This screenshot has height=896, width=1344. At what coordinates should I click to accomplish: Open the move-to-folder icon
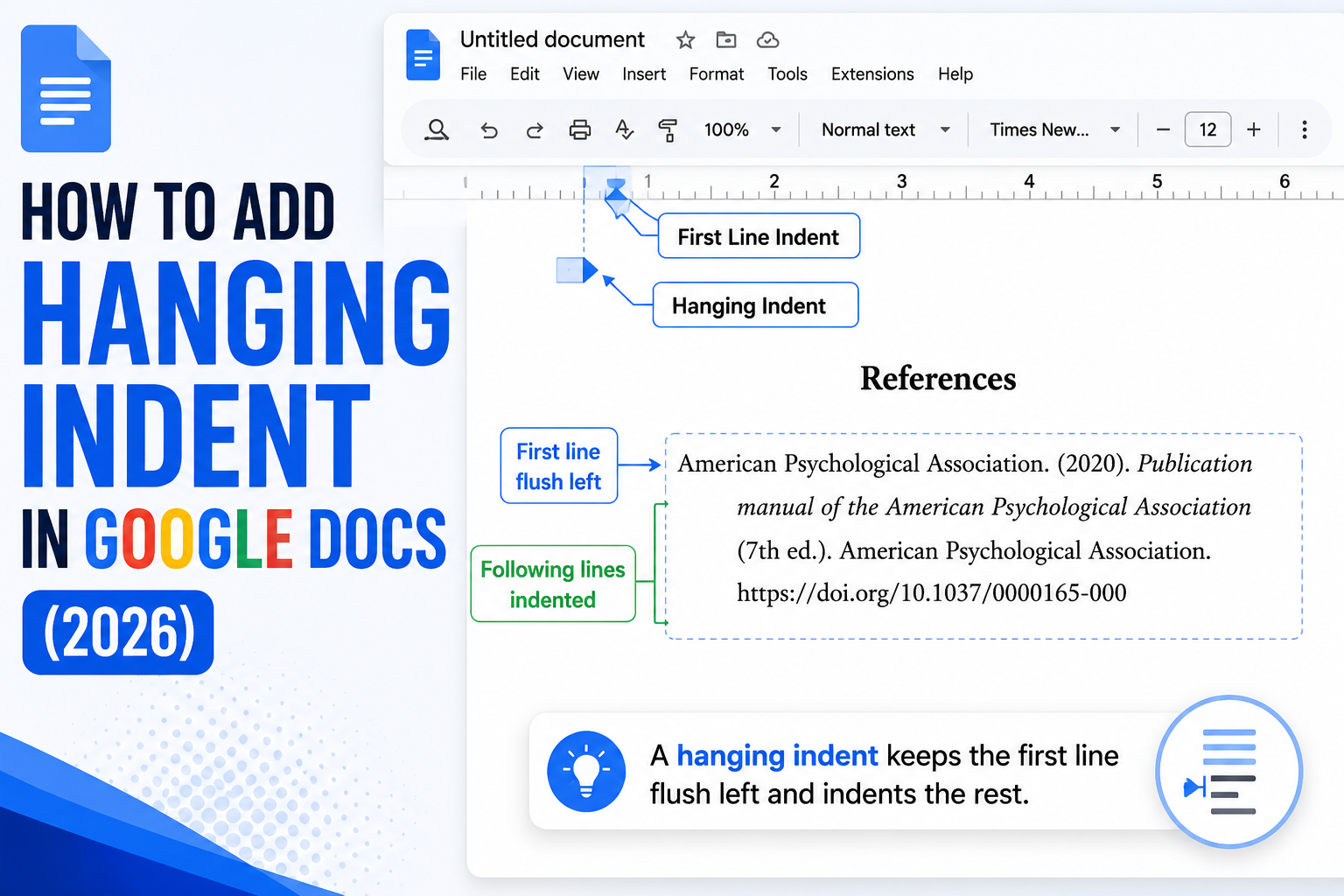point(726,40)
